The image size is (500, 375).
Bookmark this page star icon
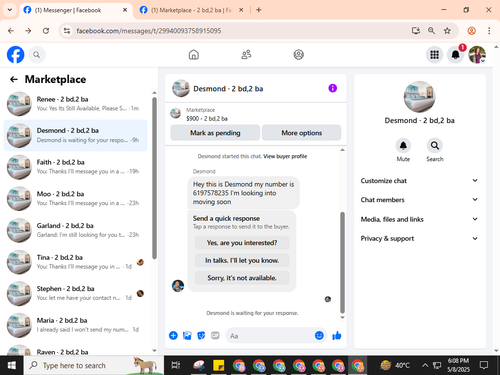(447, 31)
